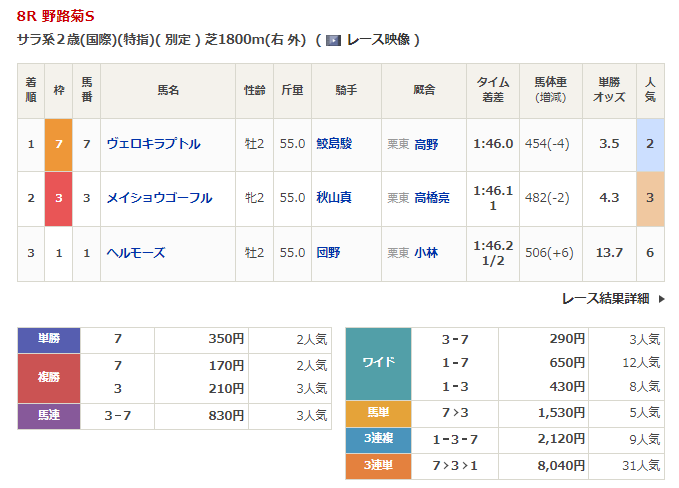The image size is (679, 488).
Task: Open horse ヴェロキラプトル profile link
Action: [x=153, y=144]
